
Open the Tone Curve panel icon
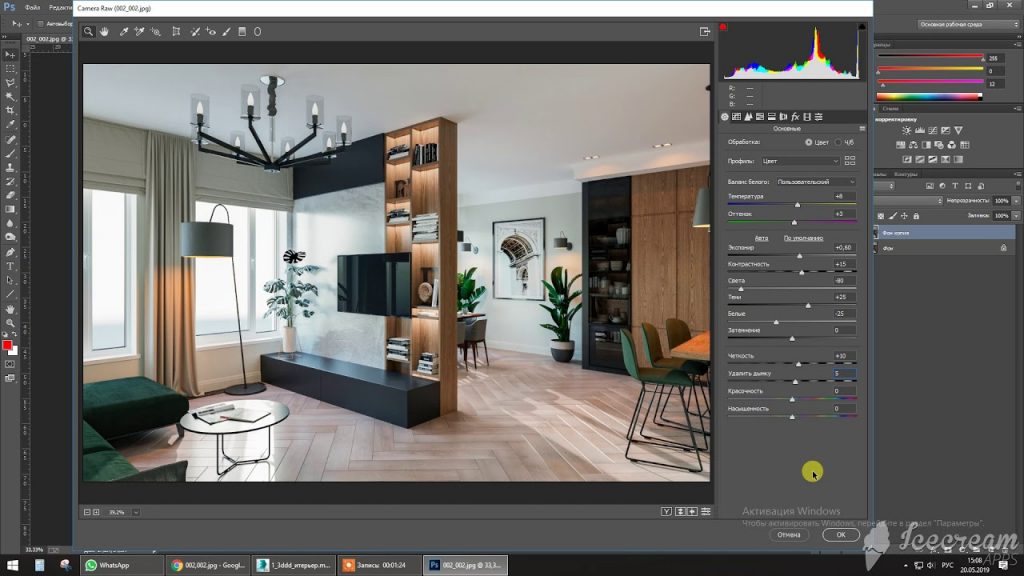click(x=737, y=117)
